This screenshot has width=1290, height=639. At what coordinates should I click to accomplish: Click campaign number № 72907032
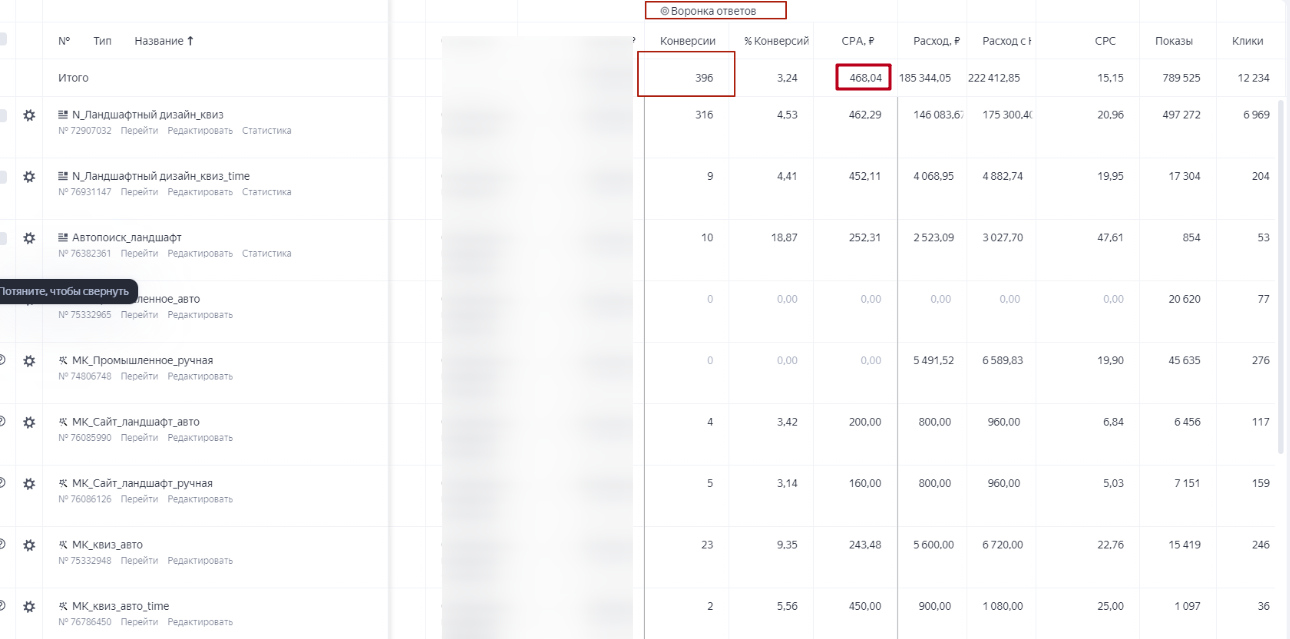coord(85,130)
